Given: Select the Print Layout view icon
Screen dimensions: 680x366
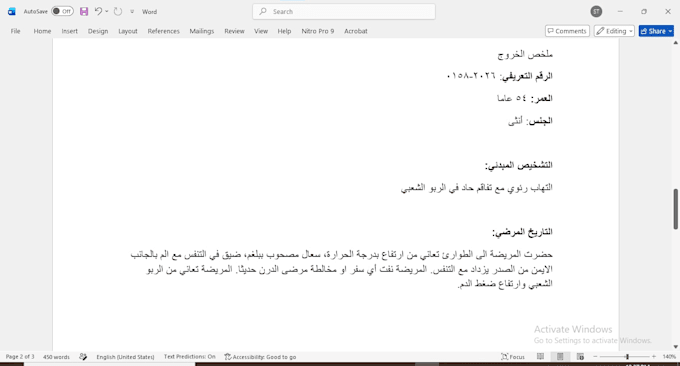Looking at the screenshot, I should point(560,356).
